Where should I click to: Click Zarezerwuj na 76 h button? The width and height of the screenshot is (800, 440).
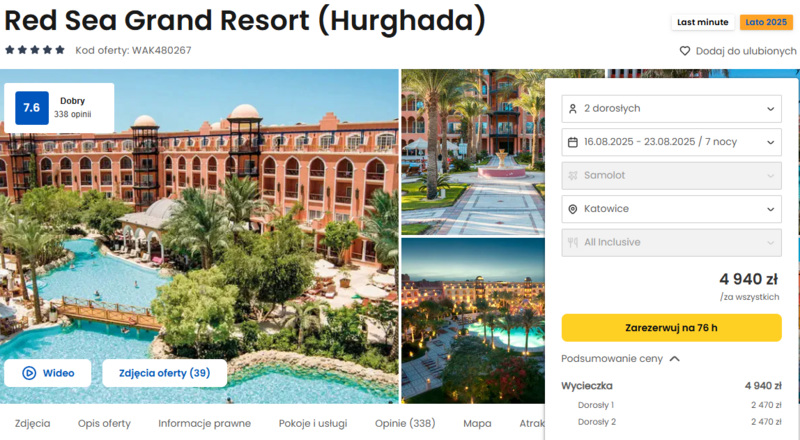[x=671, y=328]
